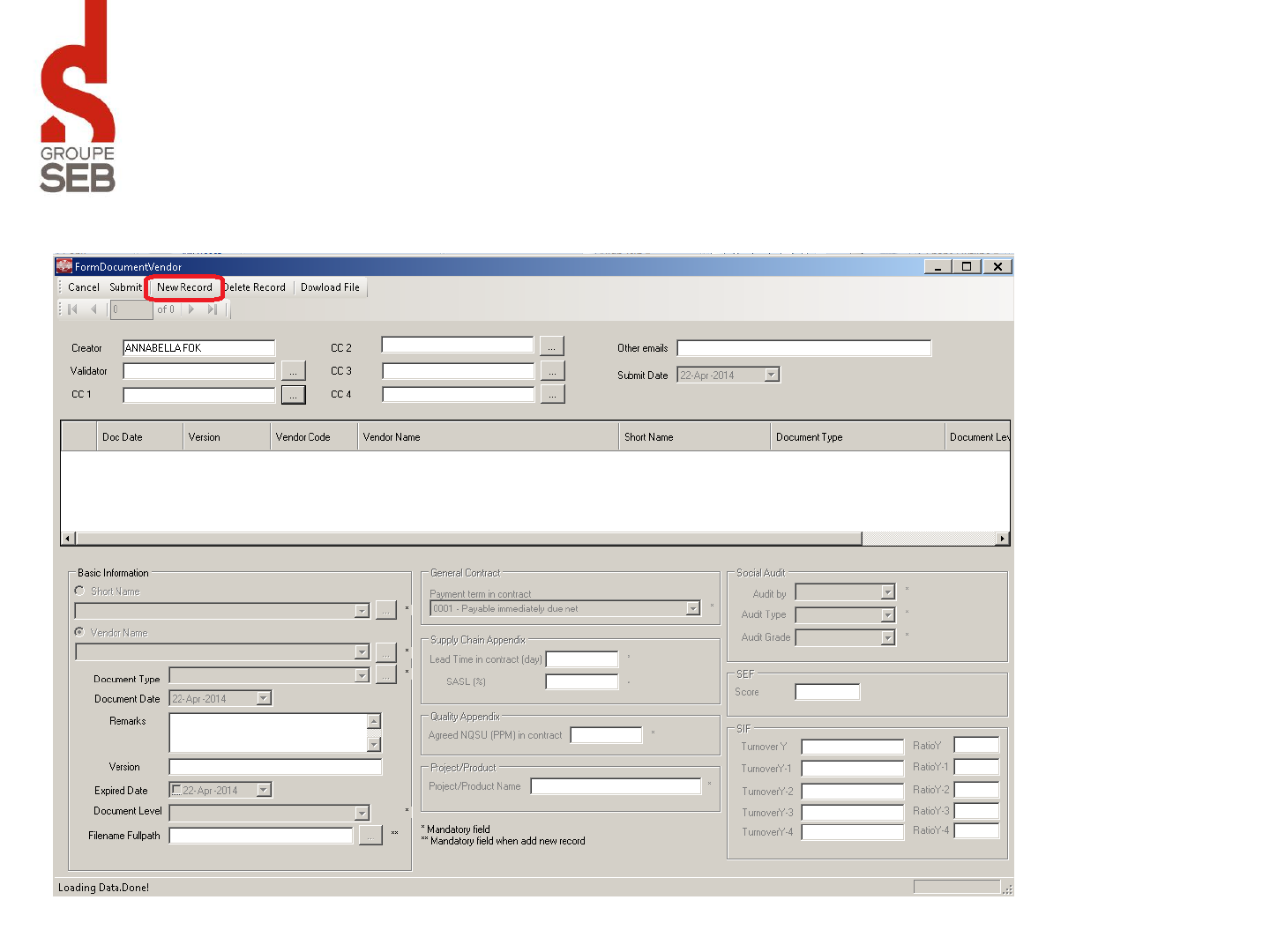Click the horizontal scrollbar thumb of grid
The height and width of the screenshot is (952, 1270).
[x=468, y=539]
